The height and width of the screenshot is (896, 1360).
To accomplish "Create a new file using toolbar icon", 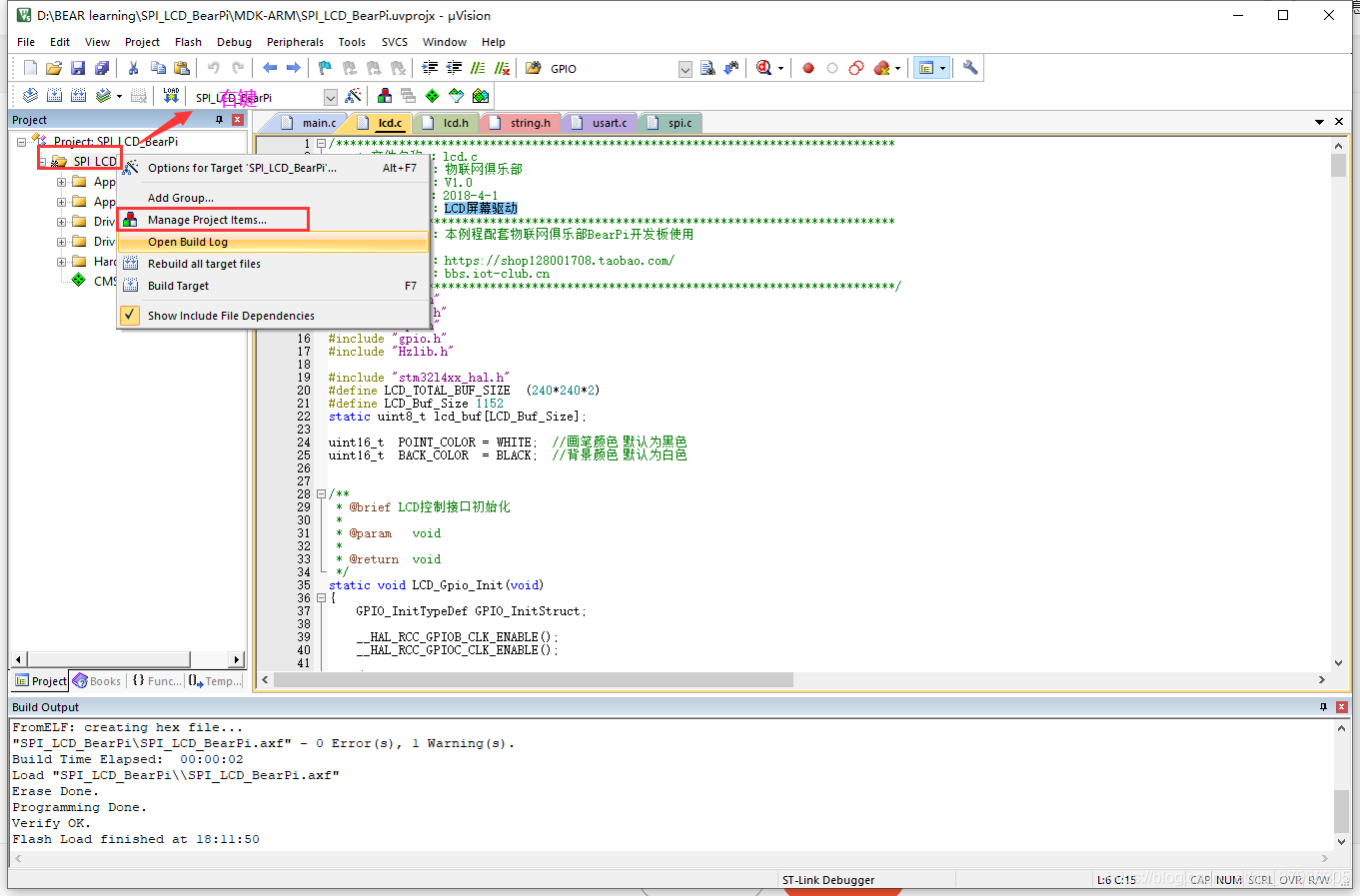I will coord(30,68).
